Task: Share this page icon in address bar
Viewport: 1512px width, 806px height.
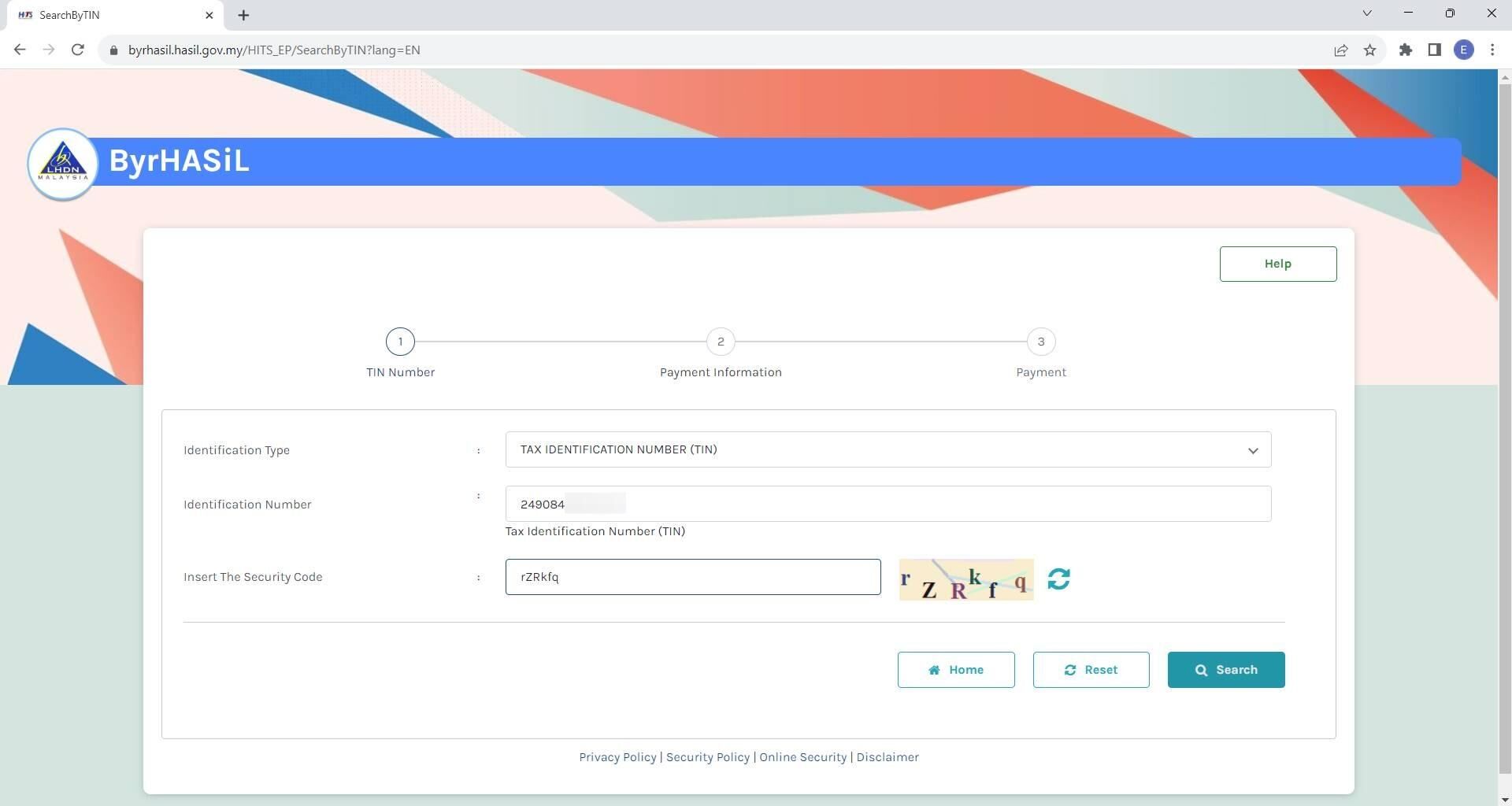Action: point(1340,50)
